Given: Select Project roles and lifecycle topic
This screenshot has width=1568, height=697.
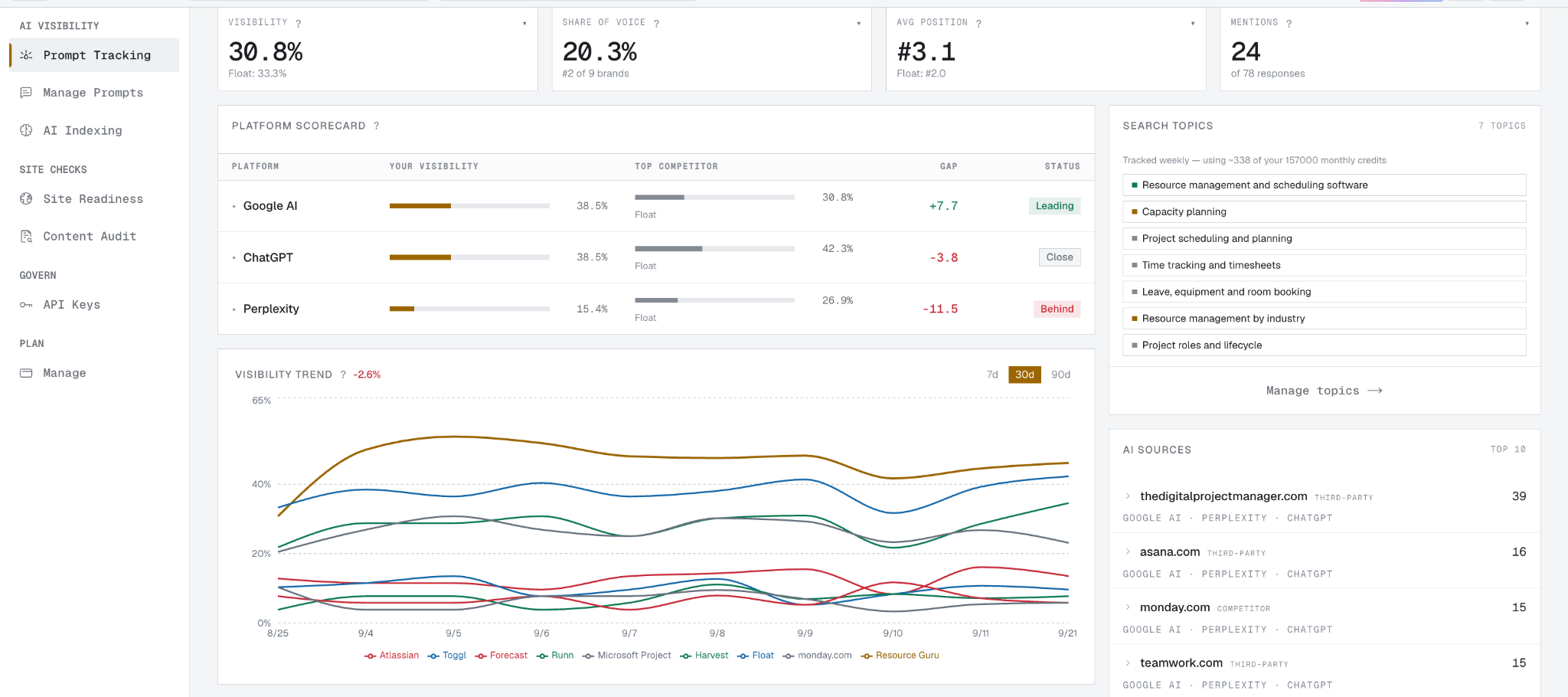Looking at the screenshot, I should [x=1324, y=345].
